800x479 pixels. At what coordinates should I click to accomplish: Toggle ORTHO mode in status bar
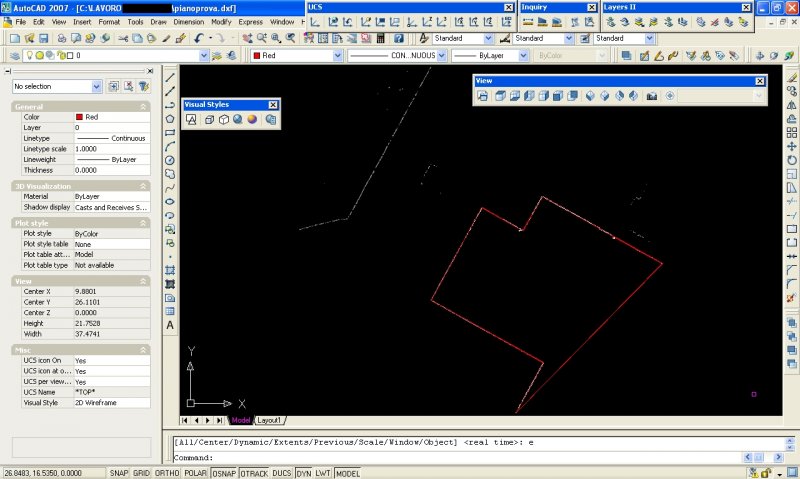click(x=167, y=473)
